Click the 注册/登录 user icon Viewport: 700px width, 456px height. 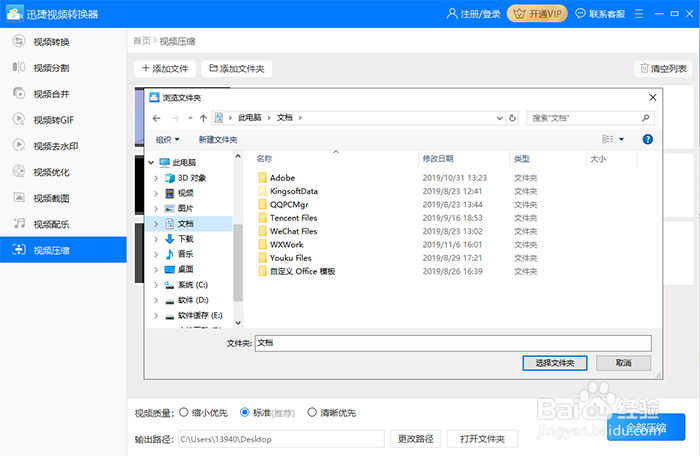tap(452, 14)
